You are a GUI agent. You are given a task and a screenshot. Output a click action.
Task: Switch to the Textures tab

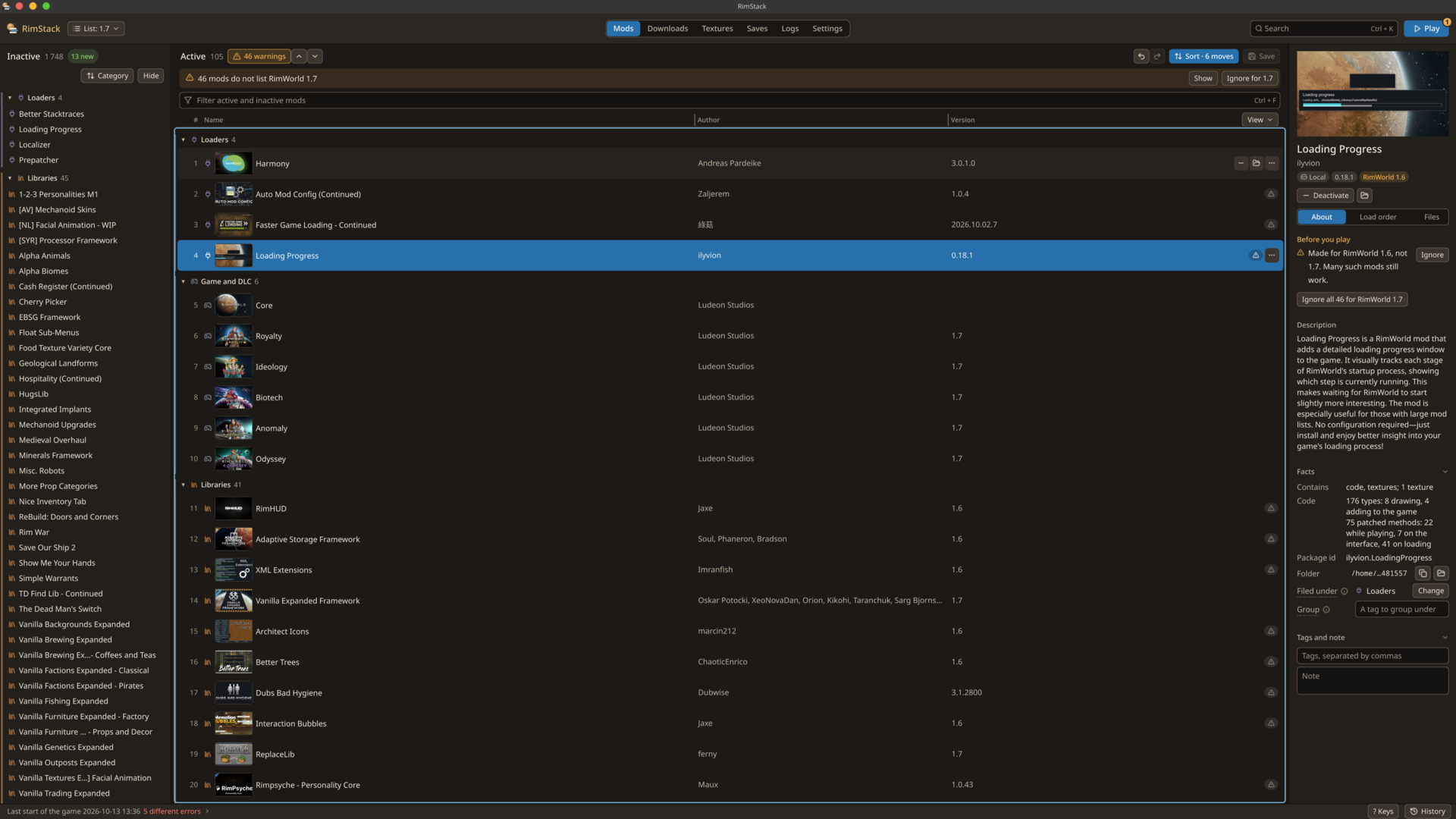coord(717,29)
